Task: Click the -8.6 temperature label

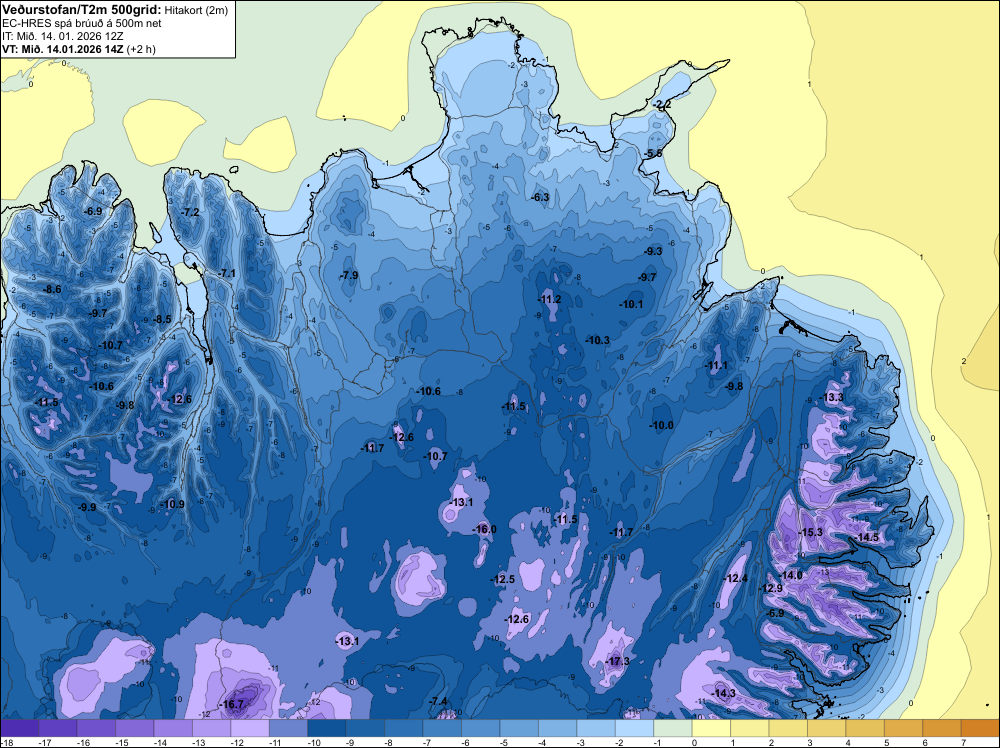Action: (x=52, y=290)
